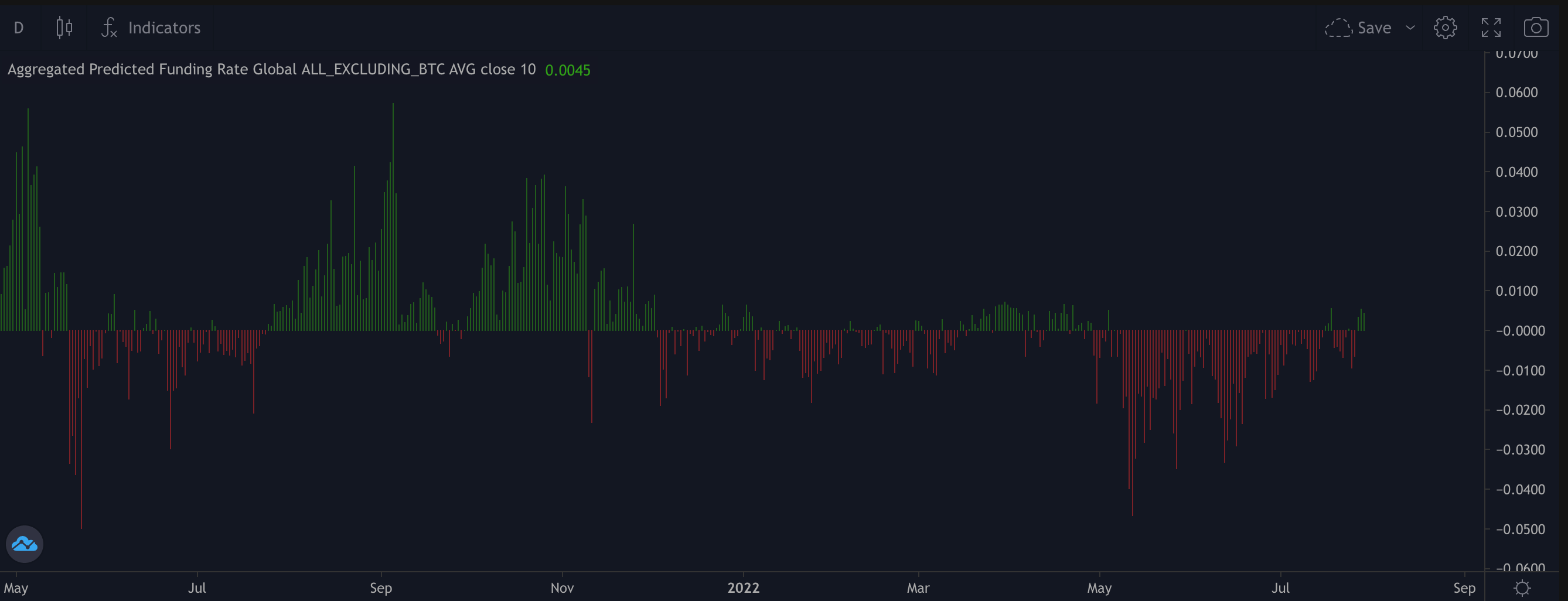Viewport: 1568px width, 601px height.
Task: Open chart settings gear in top toolbar
Action: (1445, 28)
